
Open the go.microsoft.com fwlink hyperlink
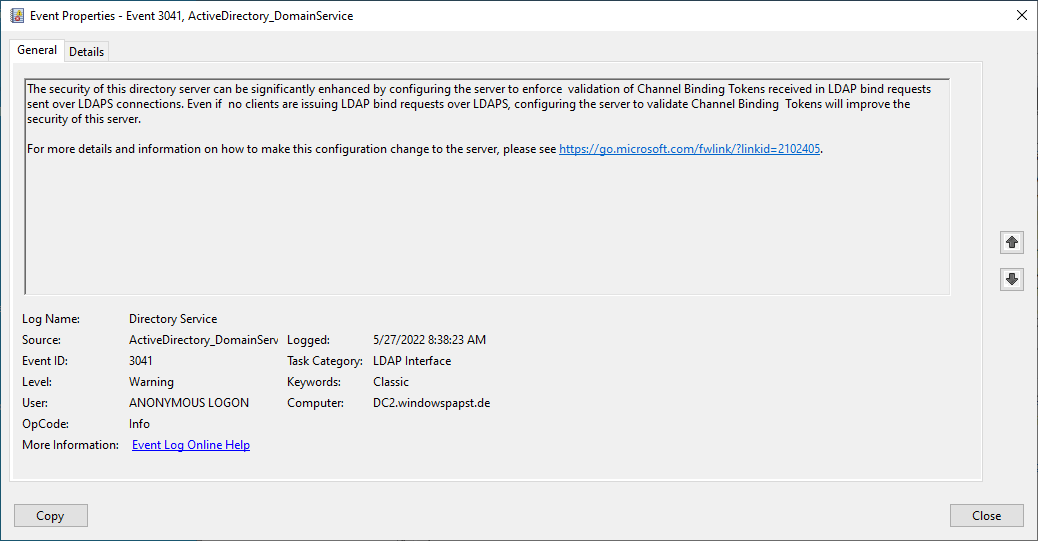point(689,149)
